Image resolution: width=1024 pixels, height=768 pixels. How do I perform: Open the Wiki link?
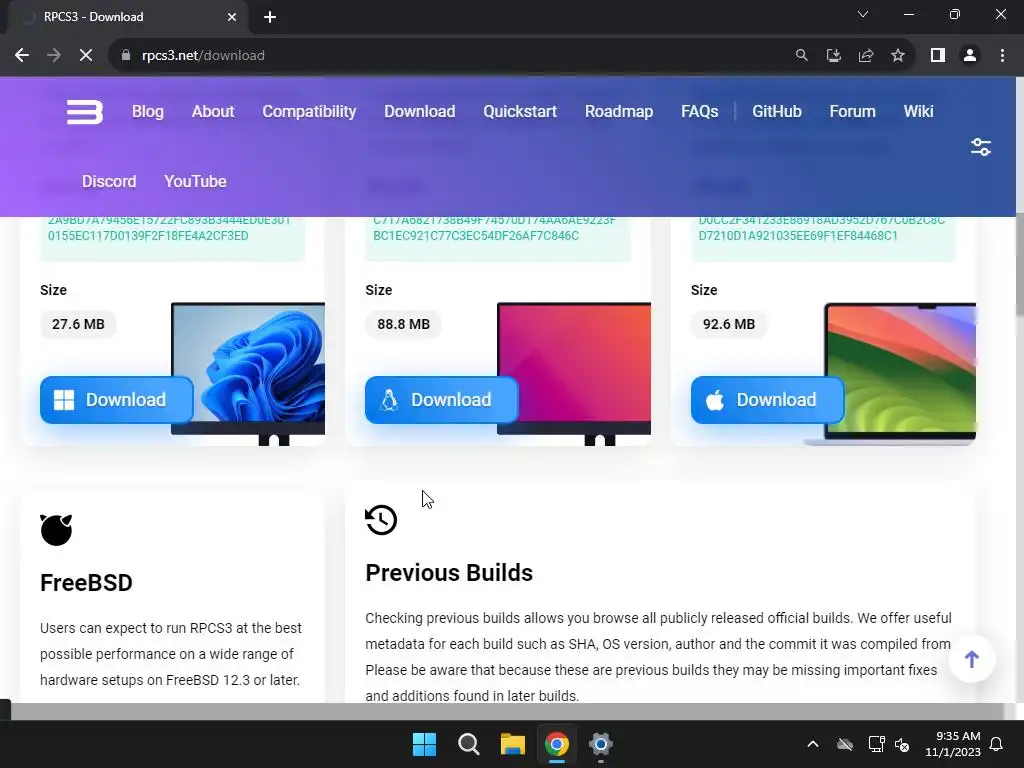click(x=918, y=112)
